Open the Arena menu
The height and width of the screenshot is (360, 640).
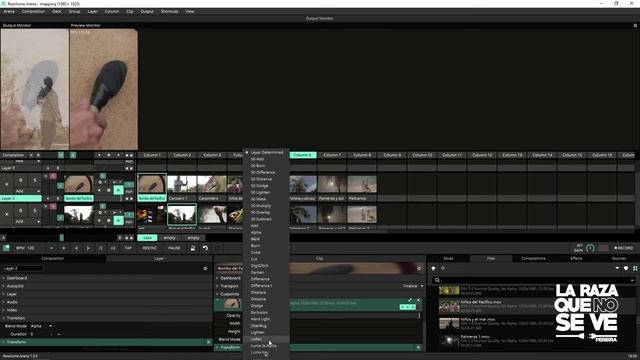tap(9, 11)
